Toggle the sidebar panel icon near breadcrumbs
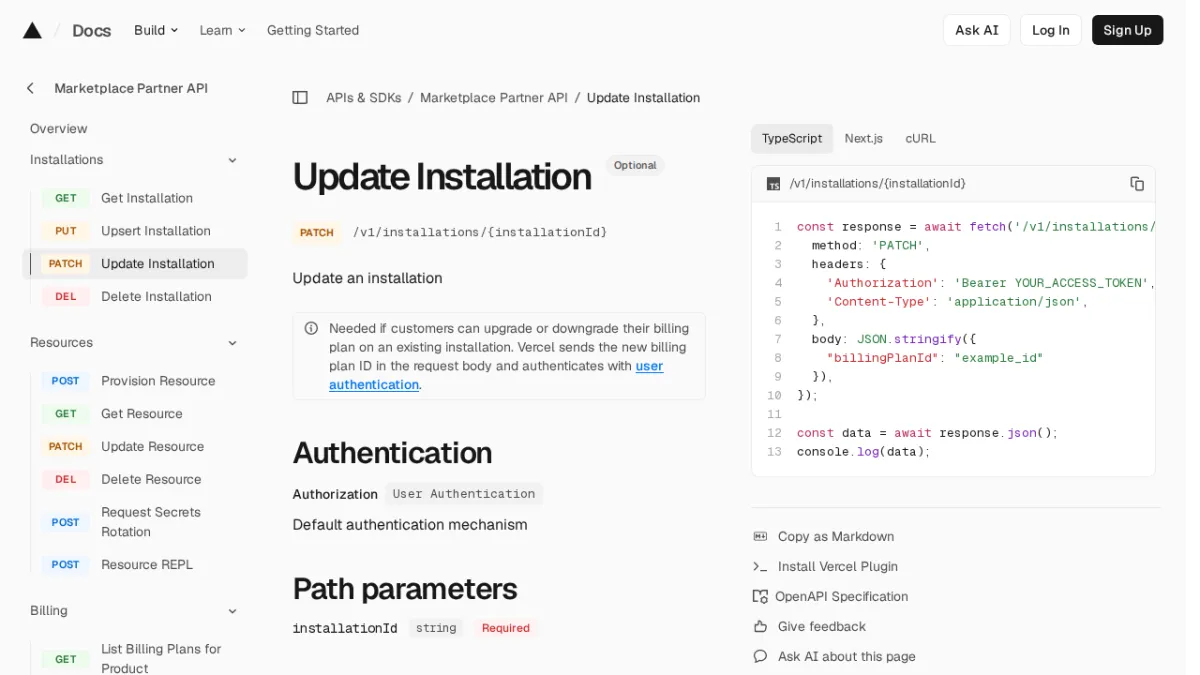This screenshot has height=675, width=1200. (x=300, y=97)
